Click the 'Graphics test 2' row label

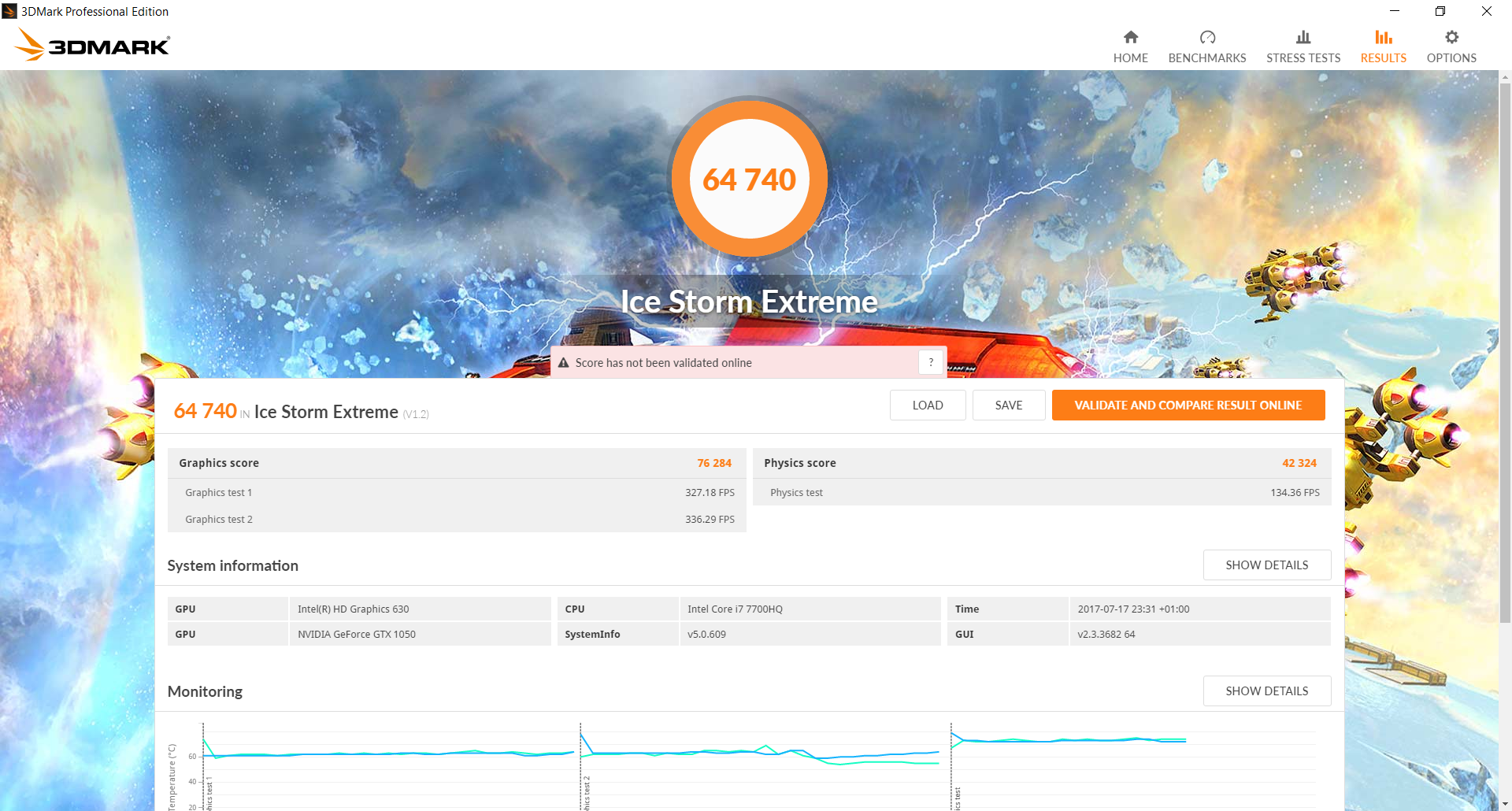[x=219, y=520]
